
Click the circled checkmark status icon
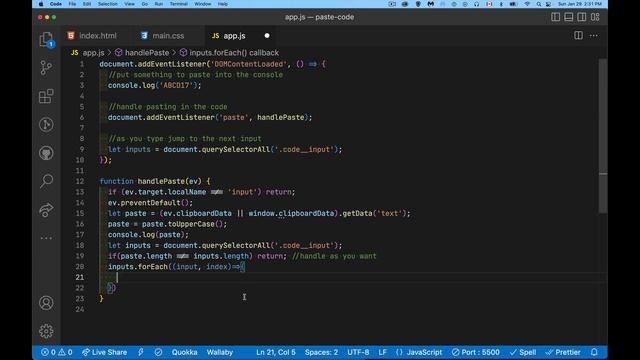[x=158, y=352]
